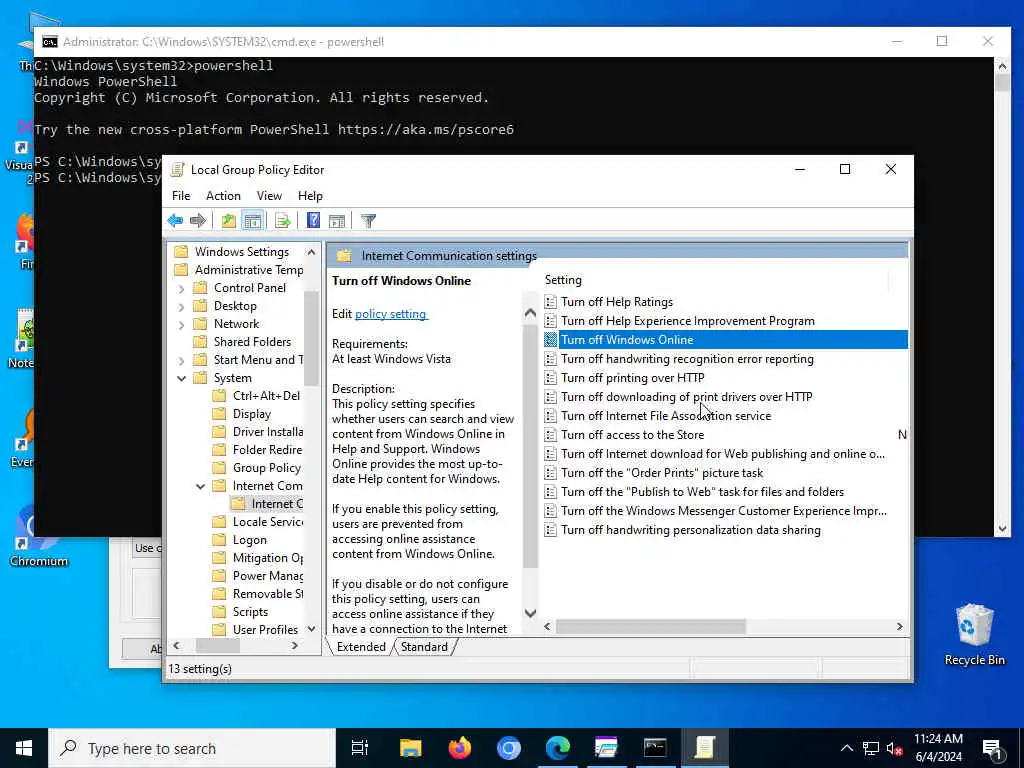Click the Control Panel folder icon in tree

coord(200,288)
